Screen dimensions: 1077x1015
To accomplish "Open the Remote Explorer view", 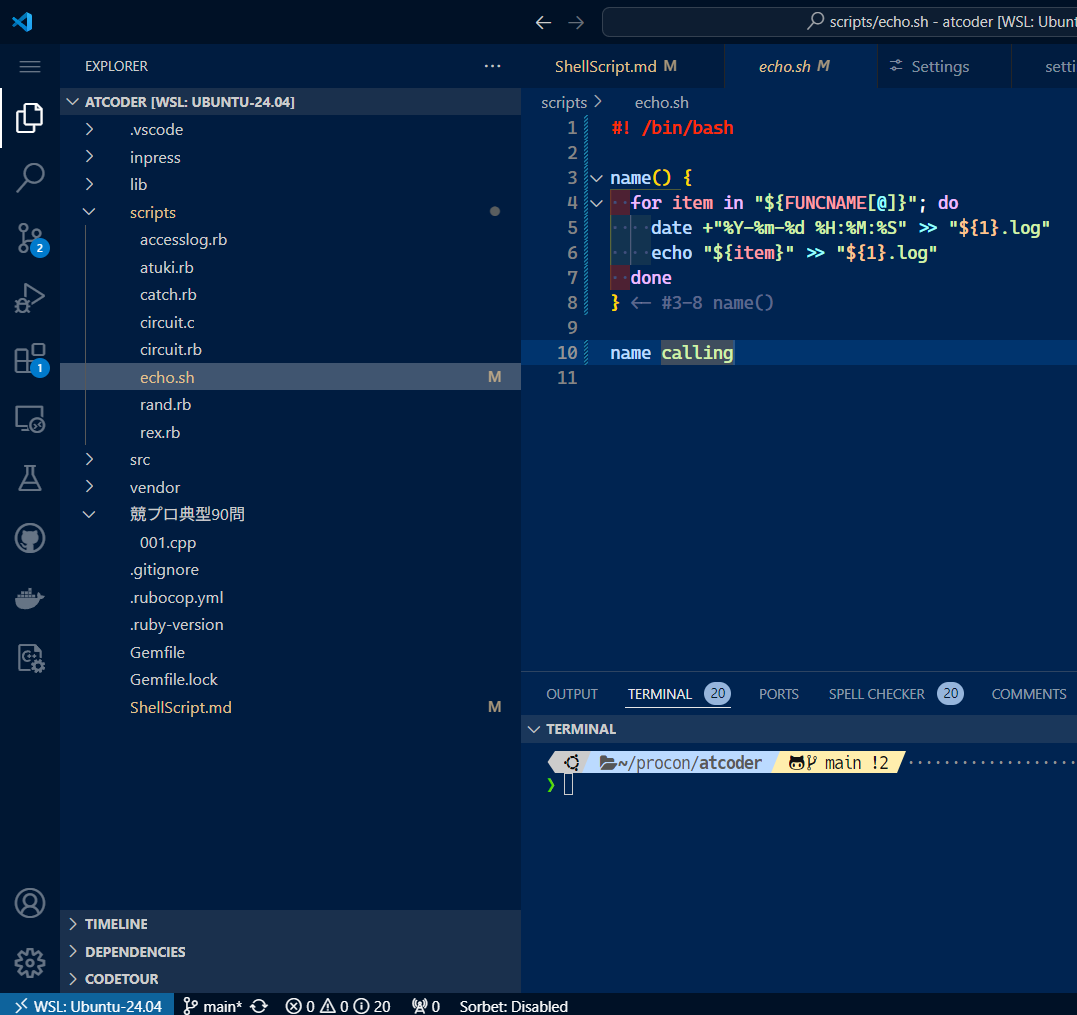I will point(29,419).
